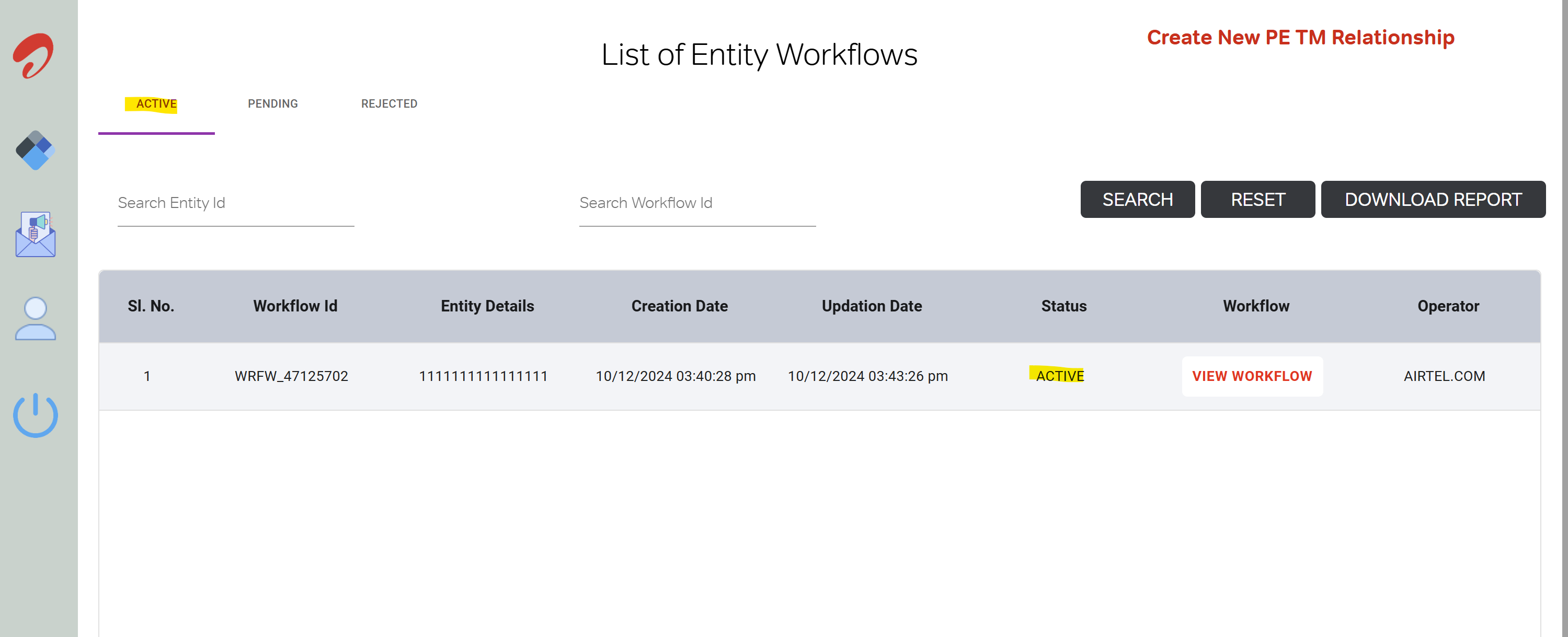Click the Status column header
The image size is (1568, 637).
1063,306
